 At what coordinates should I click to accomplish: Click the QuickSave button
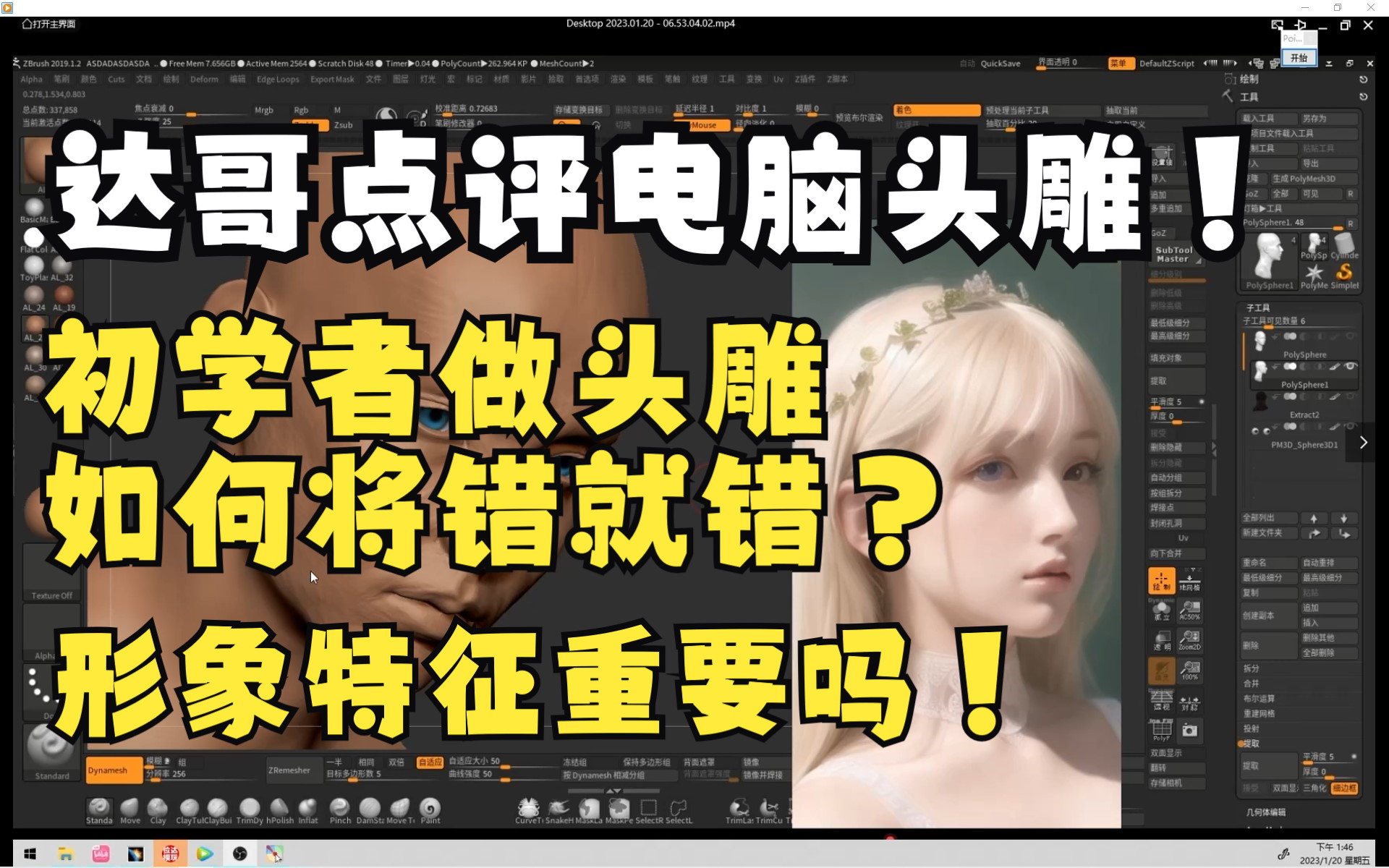point(1001,64)
